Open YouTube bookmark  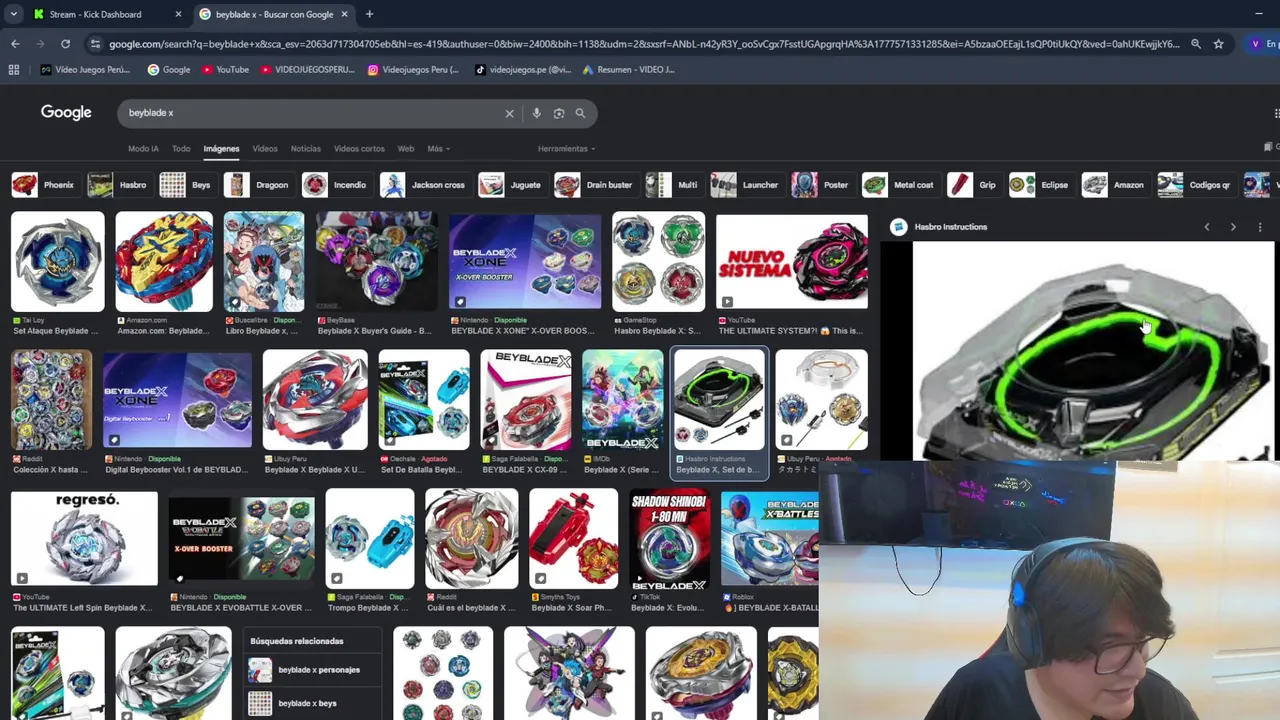click(225, 70)
